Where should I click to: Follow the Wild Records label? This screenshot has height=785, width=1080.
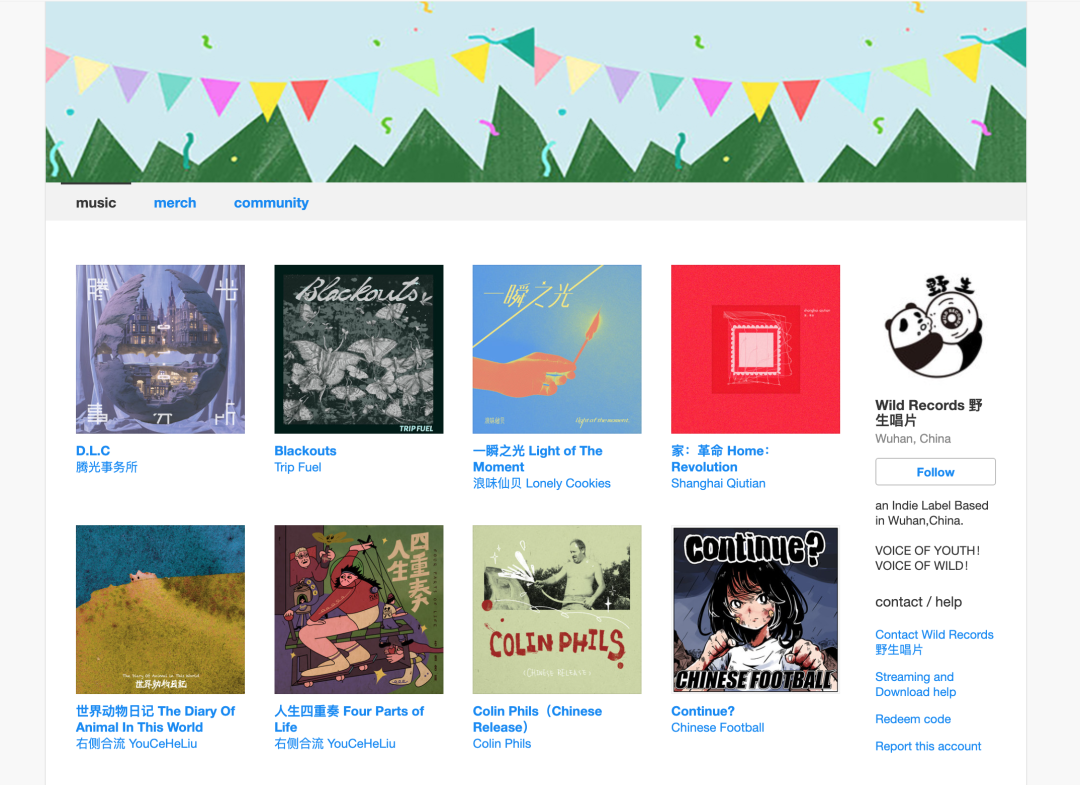(935, 472)
